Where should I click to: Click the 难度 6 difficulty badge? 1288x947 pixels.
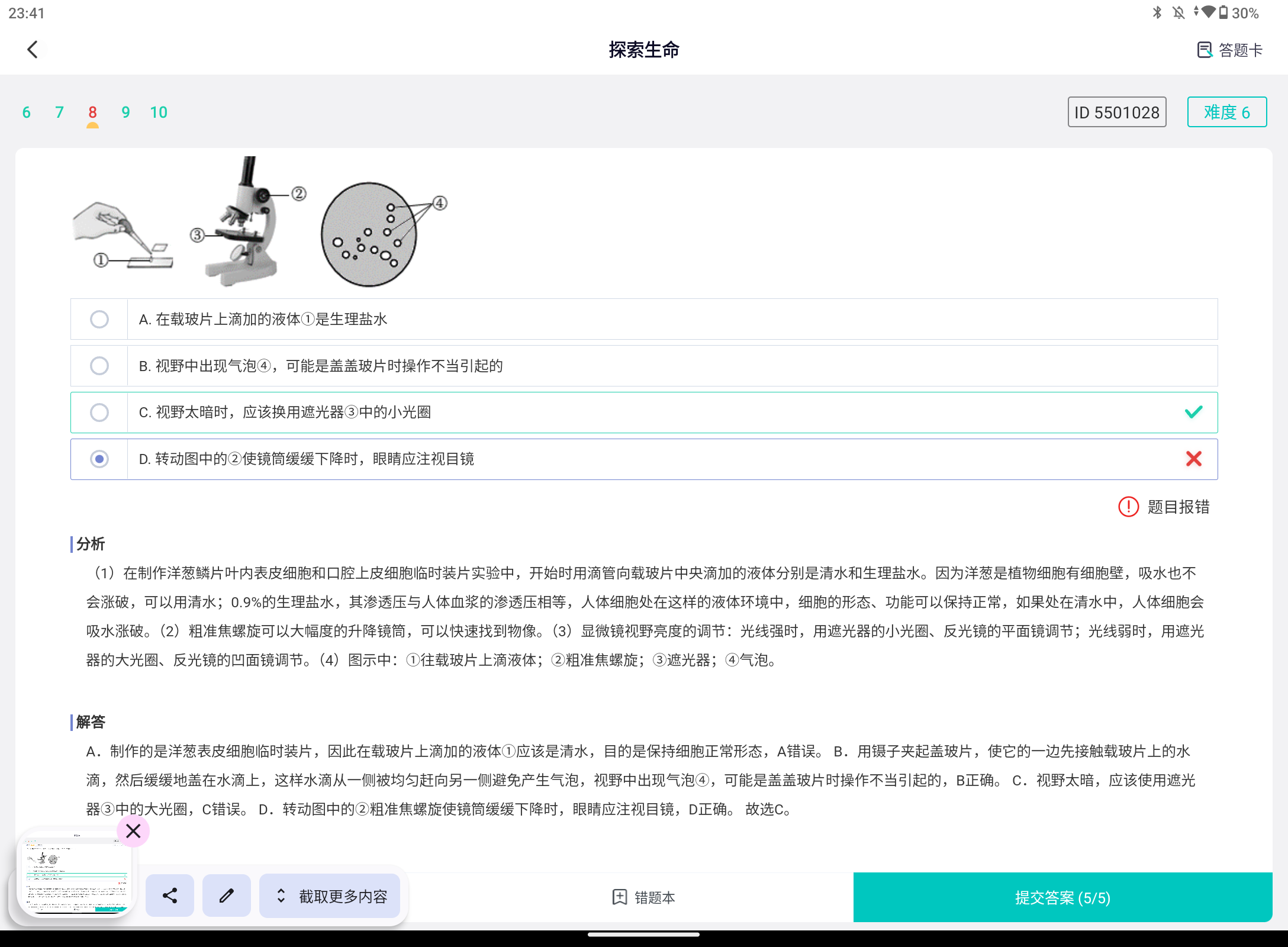1226,112
